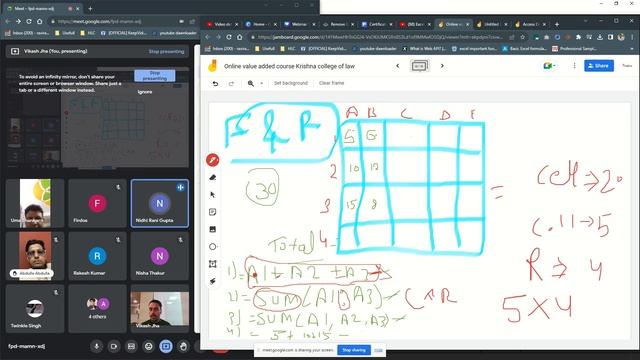This screenshot has height=360, width=640.
Task: Open the Basic Excel formulas bookmark
Action: [x=524, y=49]
